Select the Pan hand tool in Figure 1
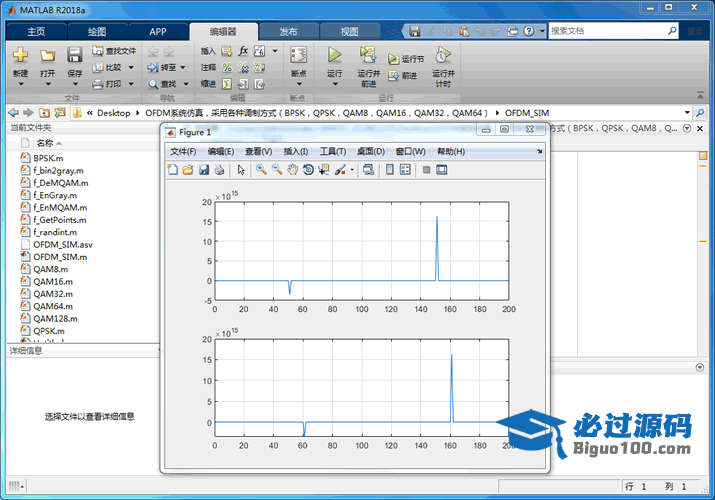This screenshot has height=500, width=715. (x=293, y=170)
